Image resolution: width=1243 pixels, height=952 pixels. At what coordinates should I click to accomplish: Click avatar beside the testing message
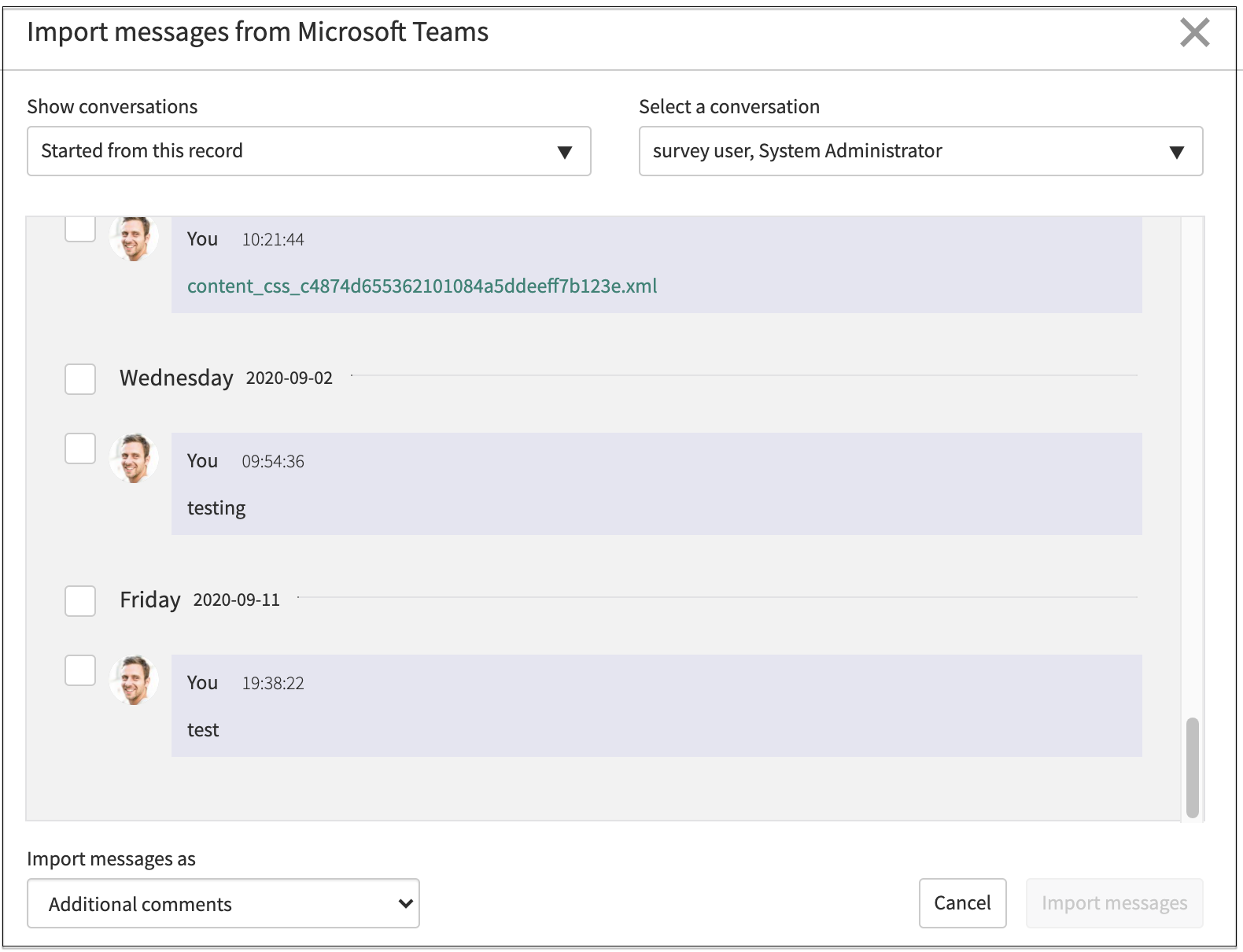tap(134, 458)
